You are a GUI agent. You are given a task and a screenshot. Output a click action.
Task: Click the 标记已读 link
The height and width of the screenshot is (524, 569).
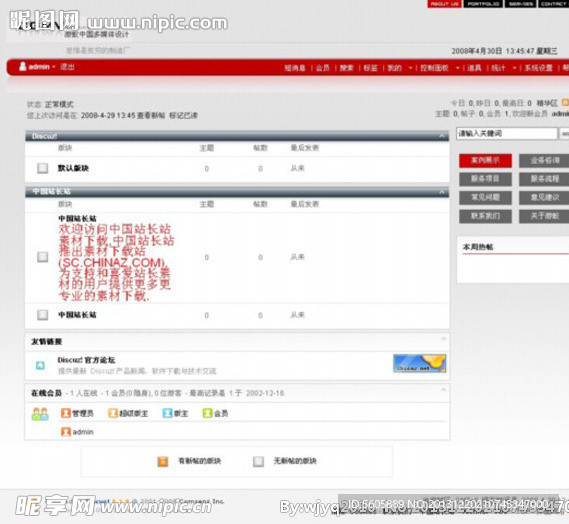[x=183, y=115]
